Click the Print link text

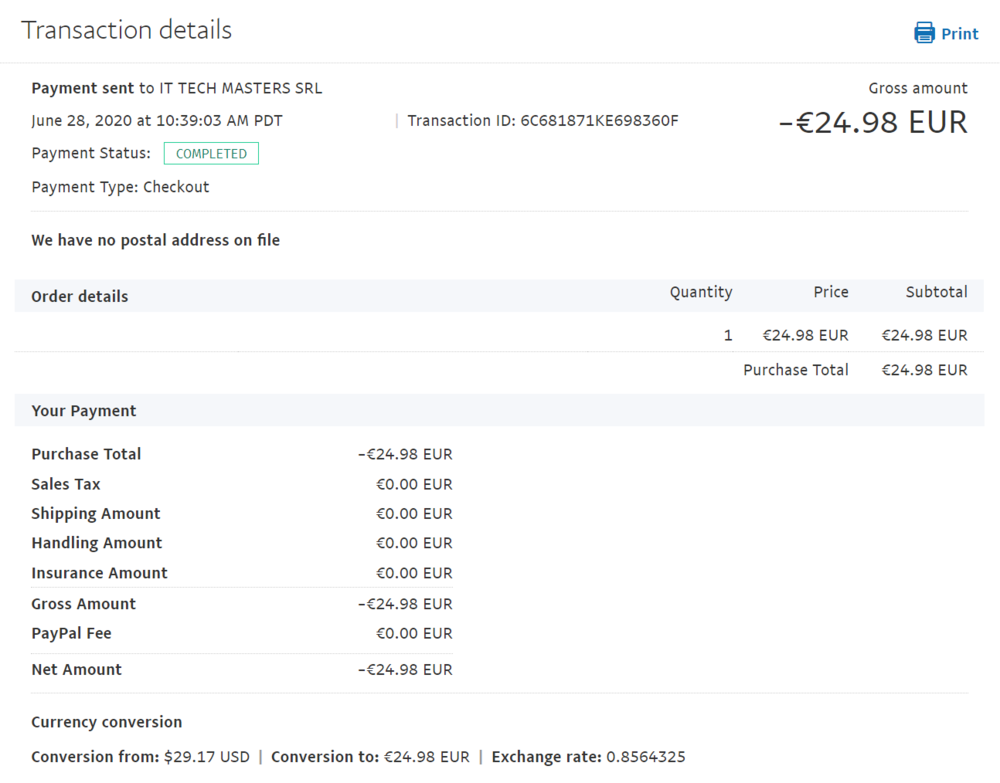960,34
